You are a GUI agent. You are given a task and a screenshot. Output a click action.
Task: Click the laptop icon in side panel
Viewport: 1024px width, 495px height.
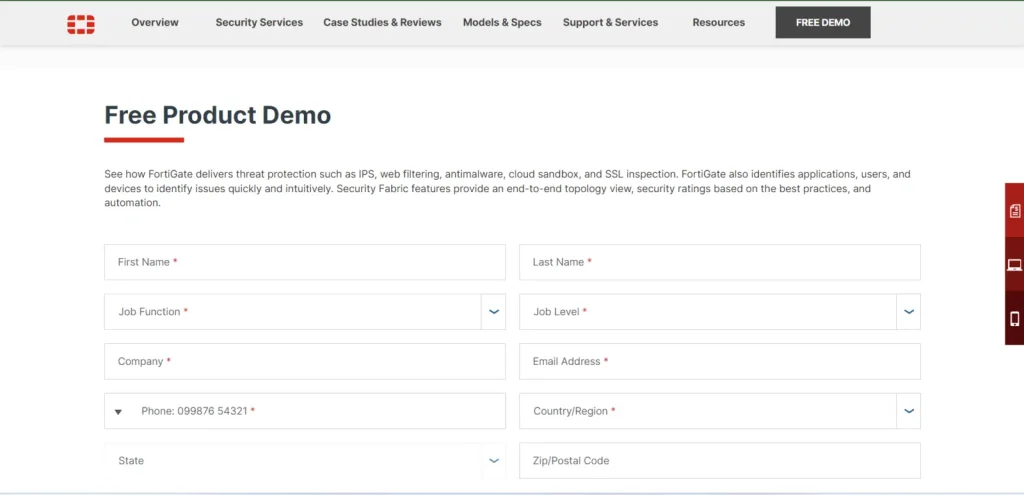tap(1014, 265)
